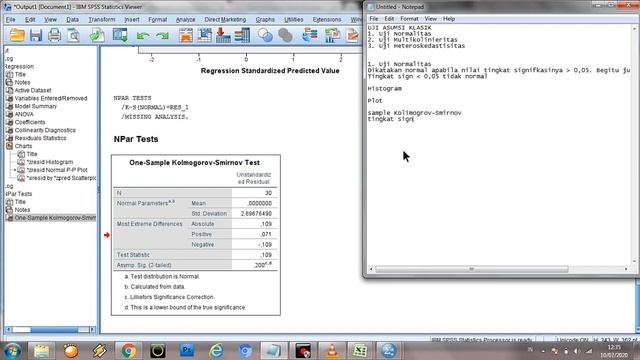The width and height of the screenshot is (640, 360).
Task: Open Excel from the taskbar
Action: 360,351
